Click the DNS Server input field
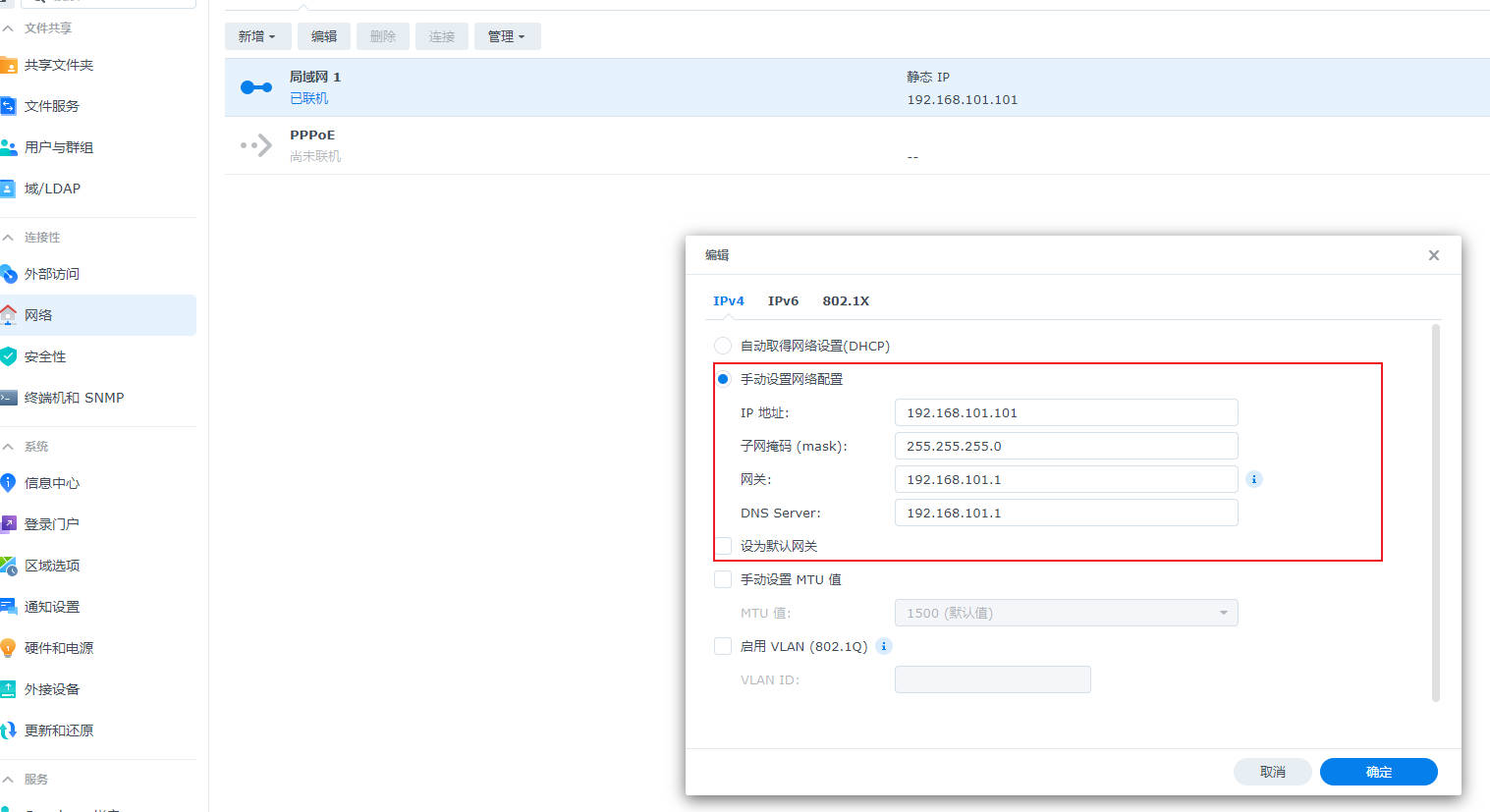This screenshot has width=1490, height=812. tap(1066, 513)
